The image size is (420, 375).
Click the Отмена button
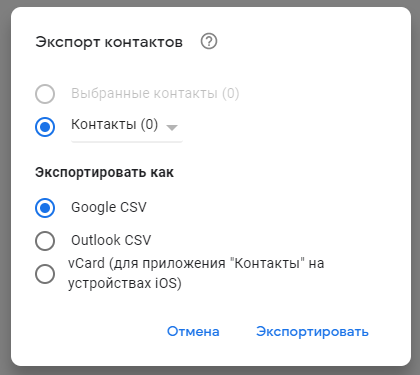point(193,331)
